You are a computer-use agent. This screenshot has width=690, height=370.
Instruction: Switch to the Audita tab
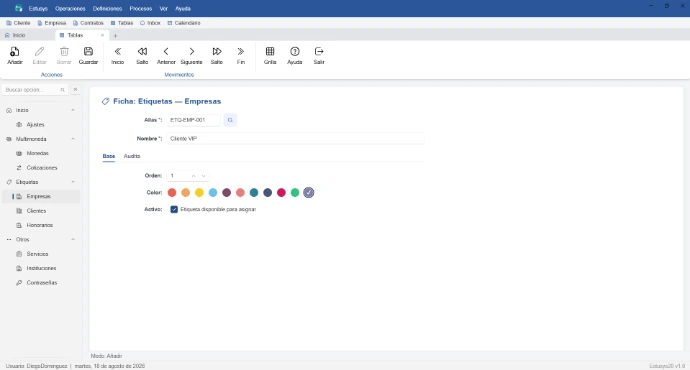pos(132,156)
